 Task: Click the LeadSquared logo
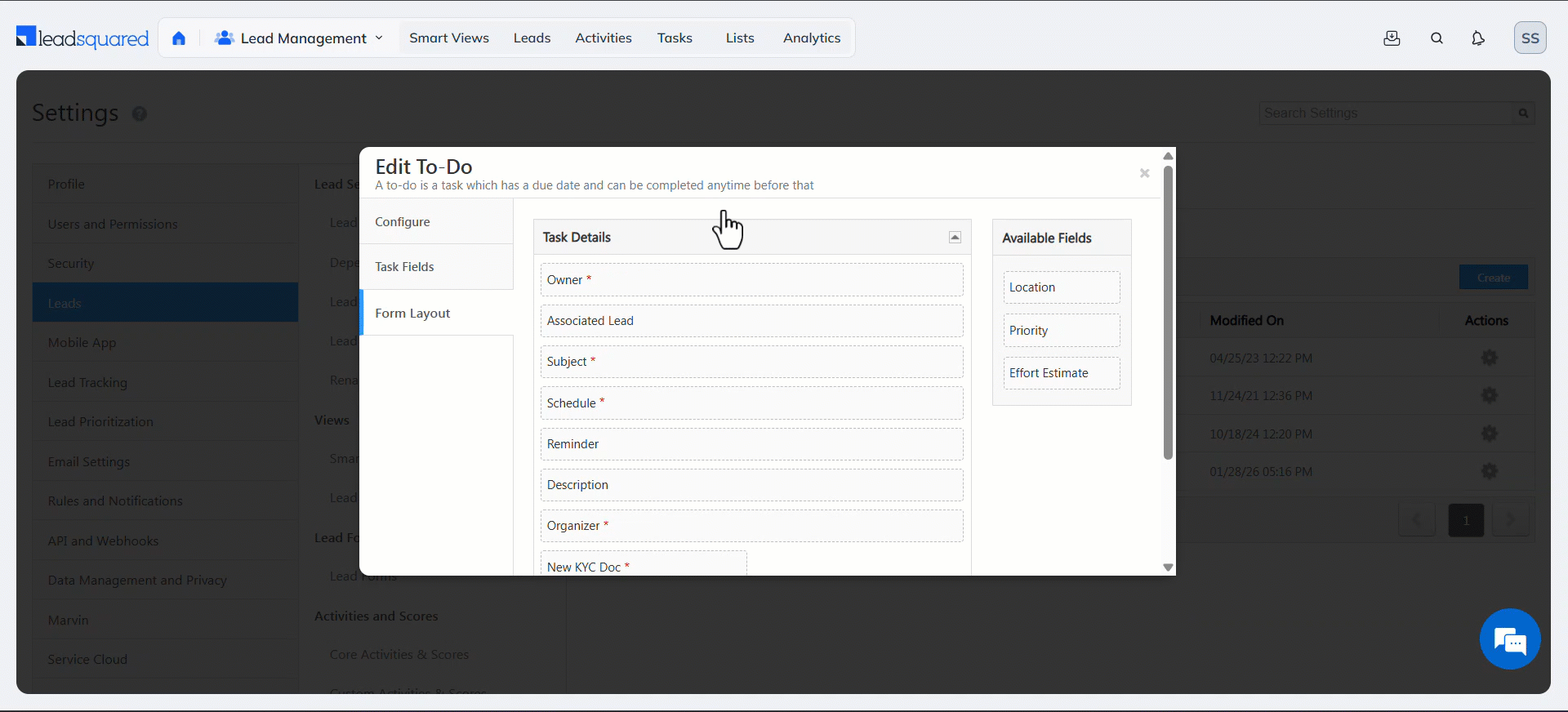tap(82, 38)
